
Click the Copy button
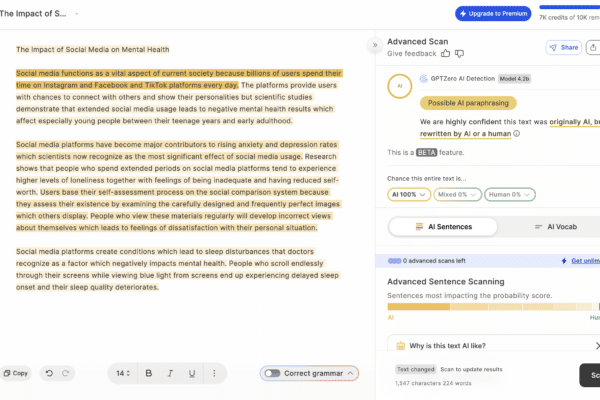[16, 373]
